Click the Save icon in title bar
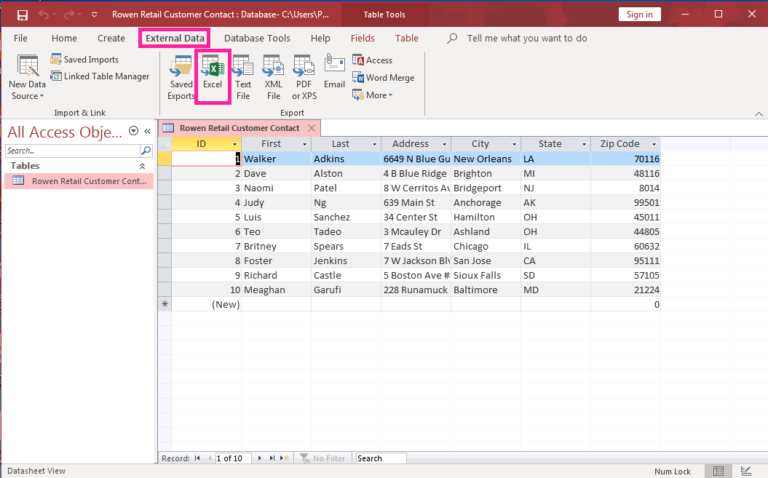The width and height of the screenshot is (768, 478). (22, 15)
